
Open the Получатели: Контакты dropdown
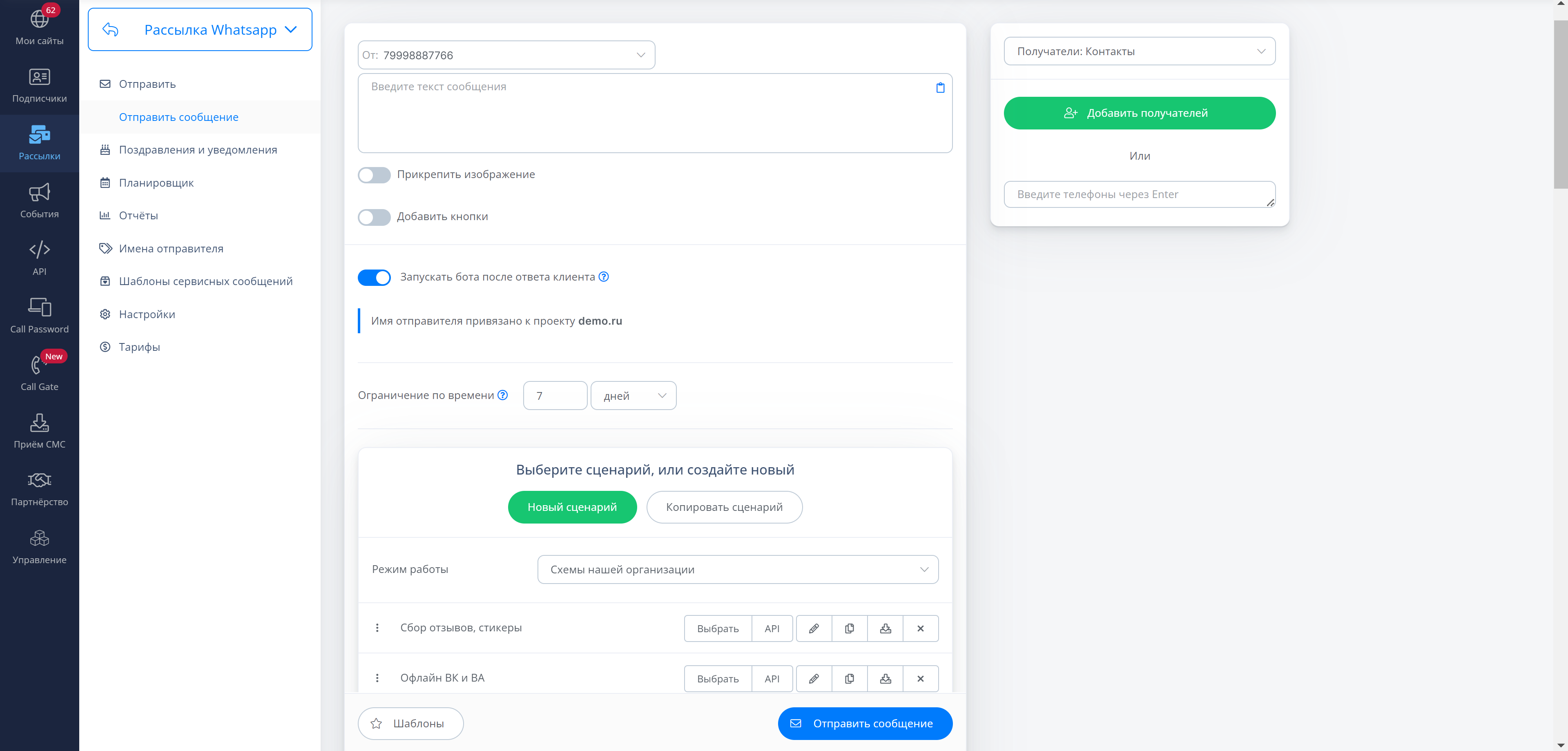[1139, 52]
